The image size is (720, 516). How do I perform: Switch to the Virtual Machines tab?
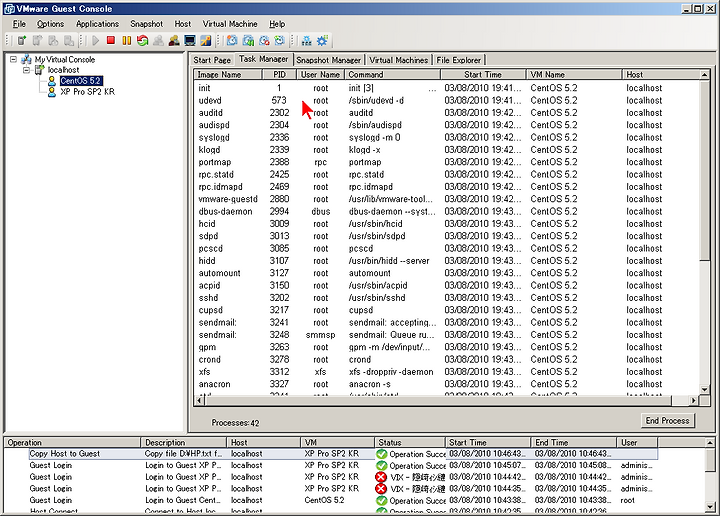click(399, 60)
